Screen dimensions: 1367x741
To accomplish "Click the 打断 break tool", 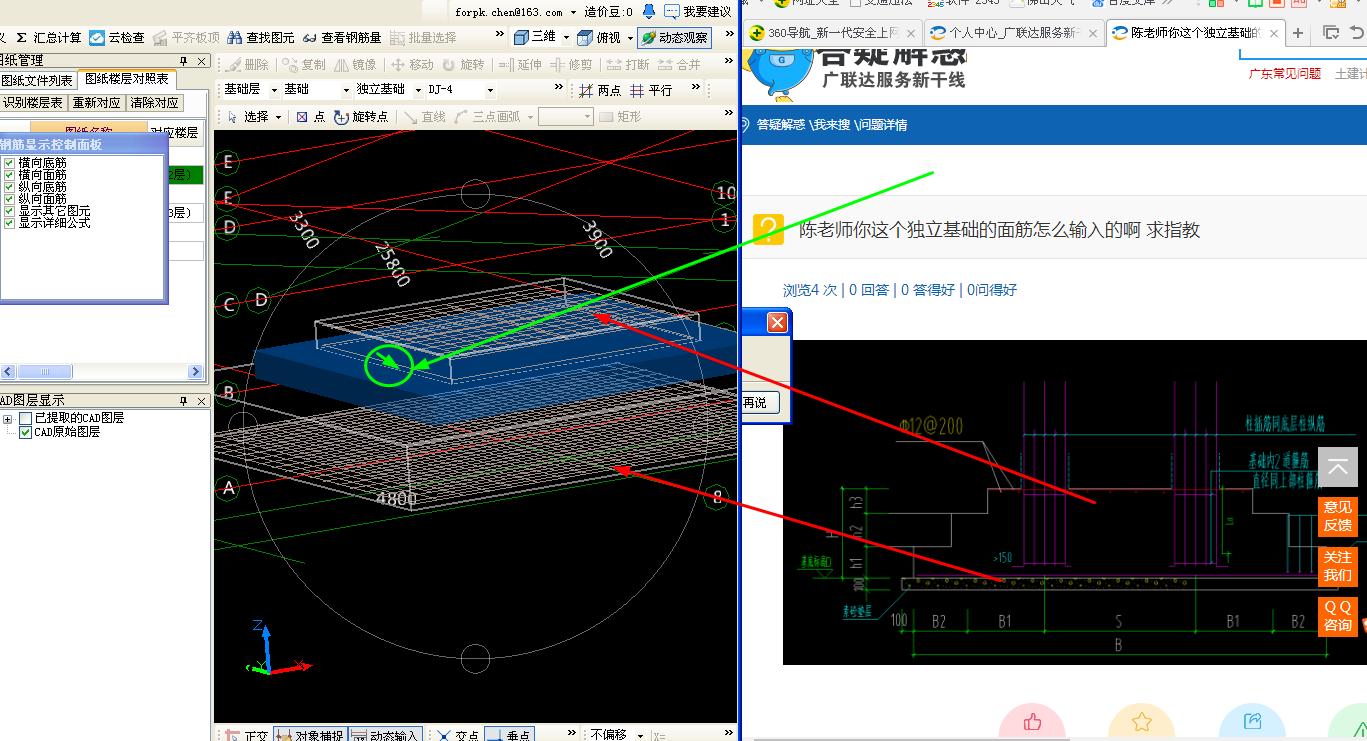I will click(627, 65).
